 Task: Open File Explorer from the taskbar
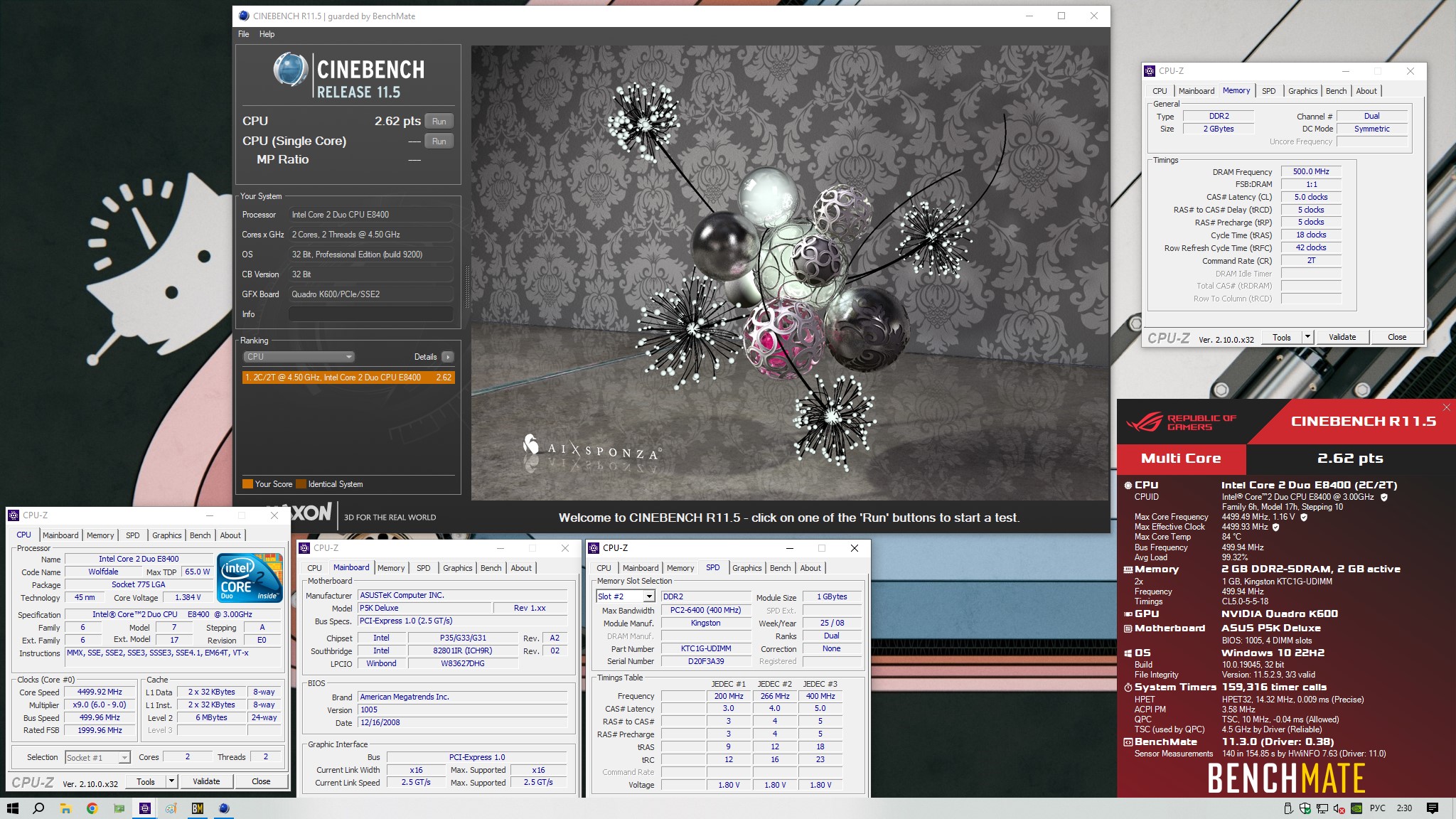[x=65, y=808]
